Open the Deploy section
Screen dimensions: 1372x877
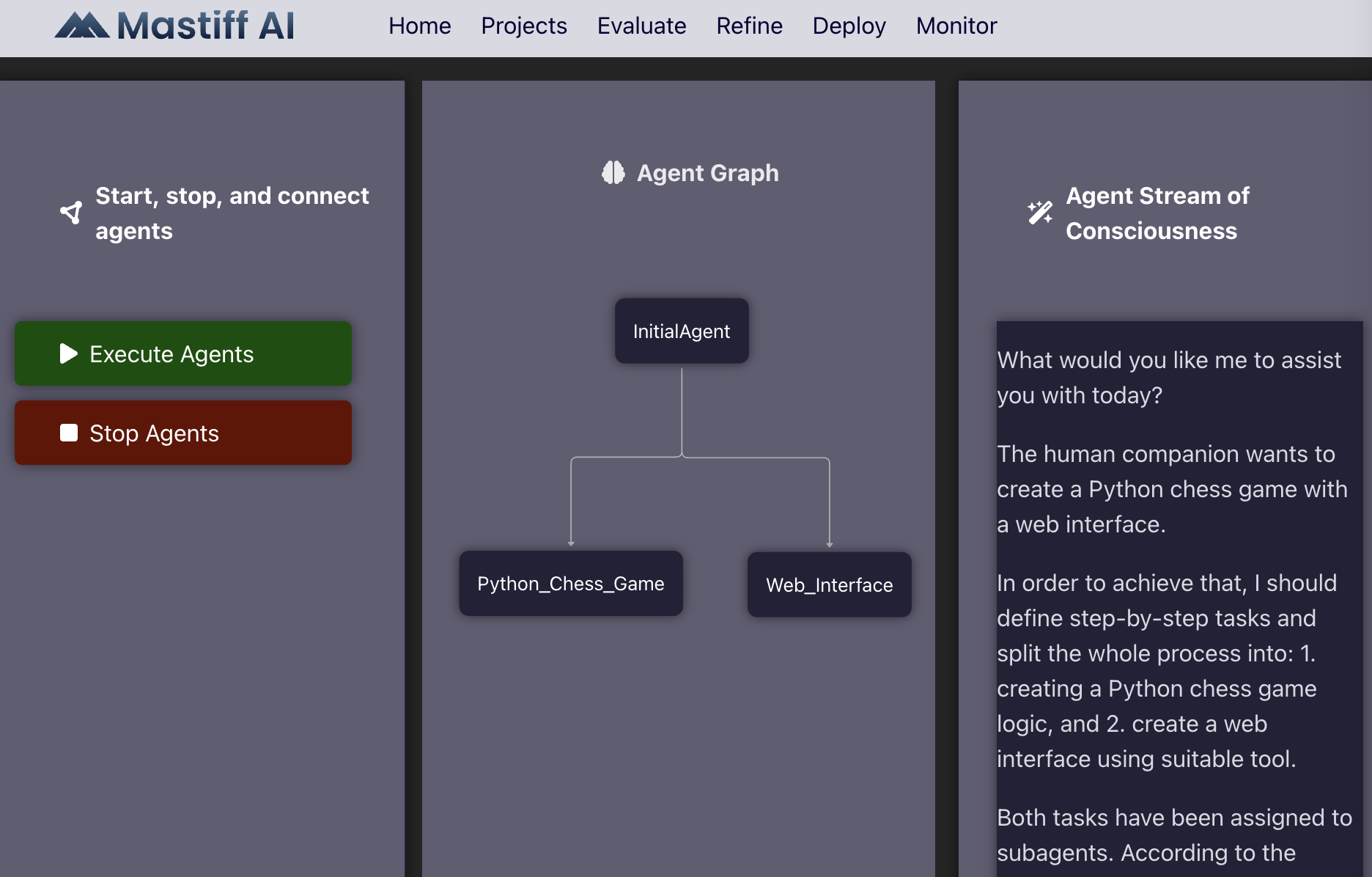(848, 26)
